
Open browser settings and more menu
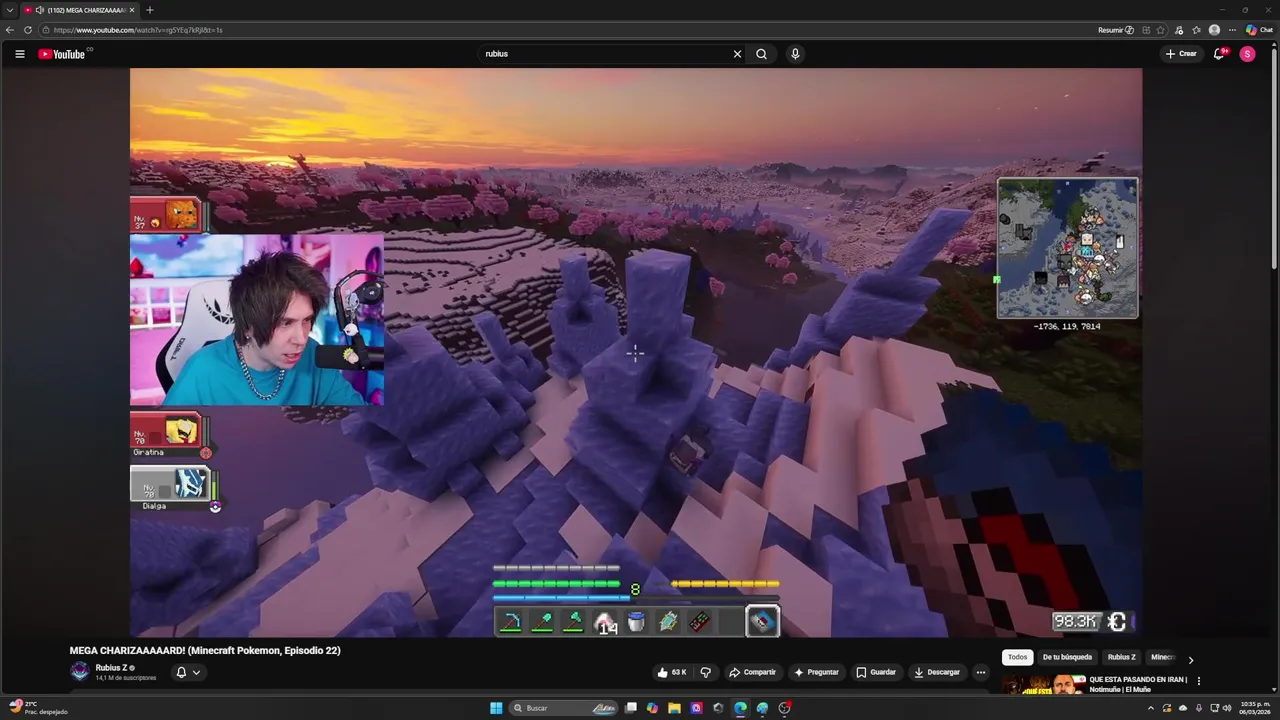1232,30
